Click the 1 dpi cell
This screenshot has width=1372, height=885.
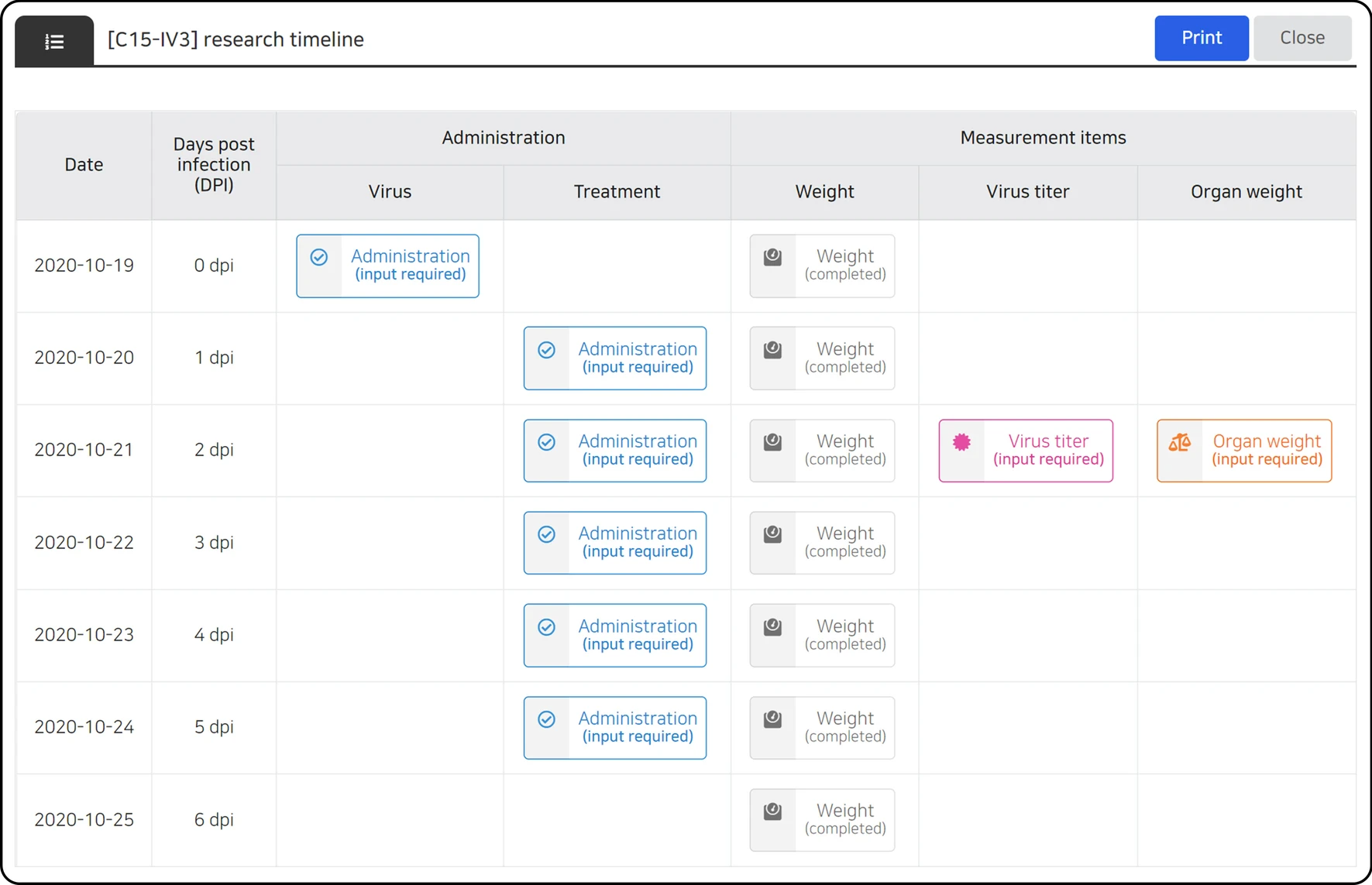214,358
